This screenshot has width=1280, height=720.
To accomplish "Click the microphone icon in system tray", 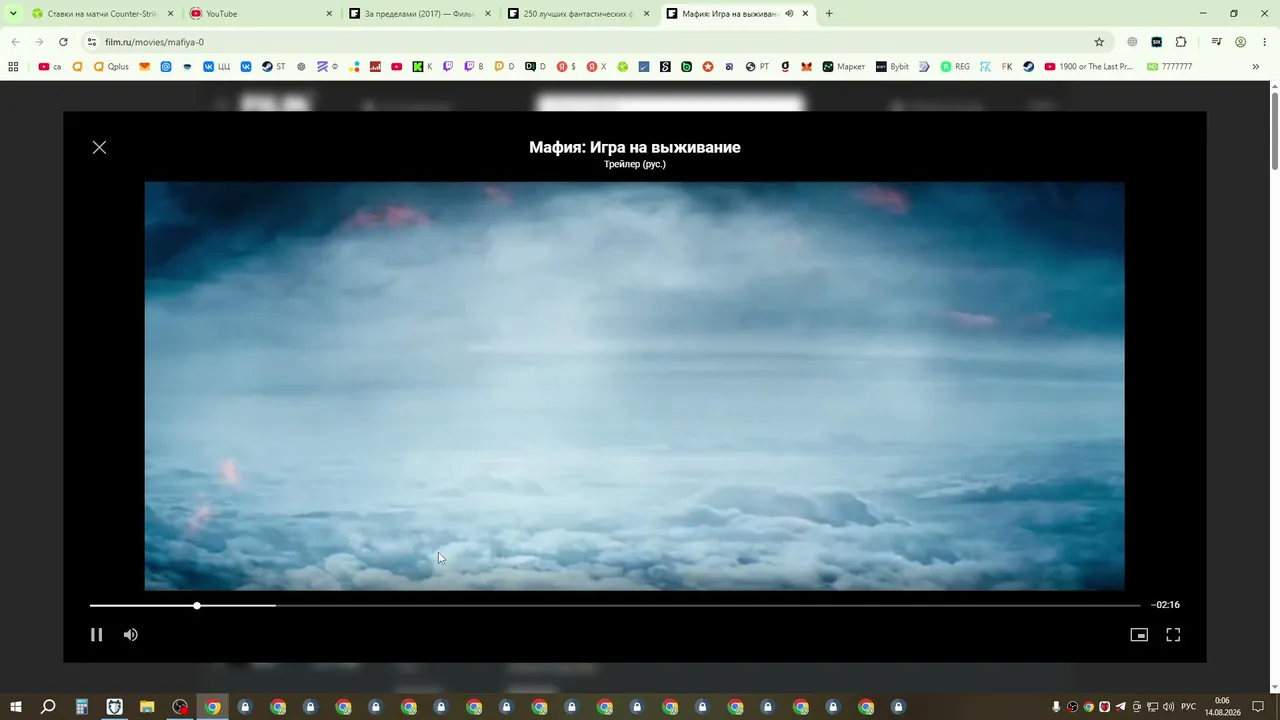I will (x=1056, y=707).
